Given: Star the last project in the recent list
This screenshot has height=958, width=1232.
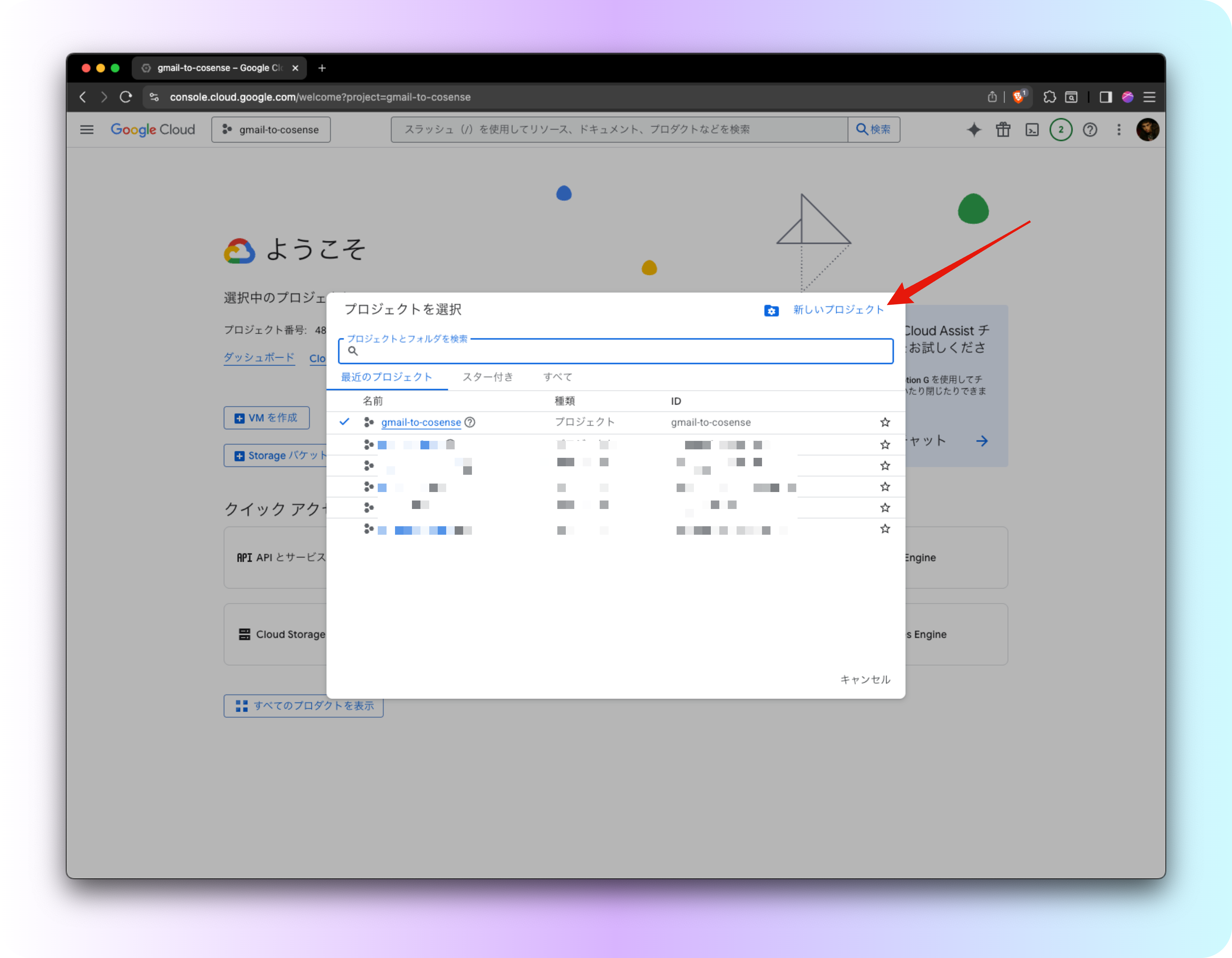Looking at the screenshot, I should tap(885, 529).
